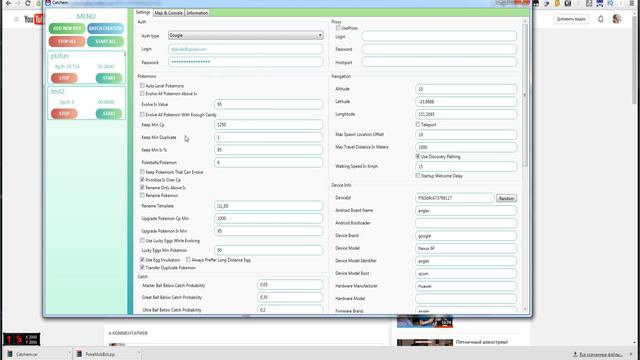640x360 pixels.
Task: Disable Use Discovery Pathing
Action: pos(418,156)
